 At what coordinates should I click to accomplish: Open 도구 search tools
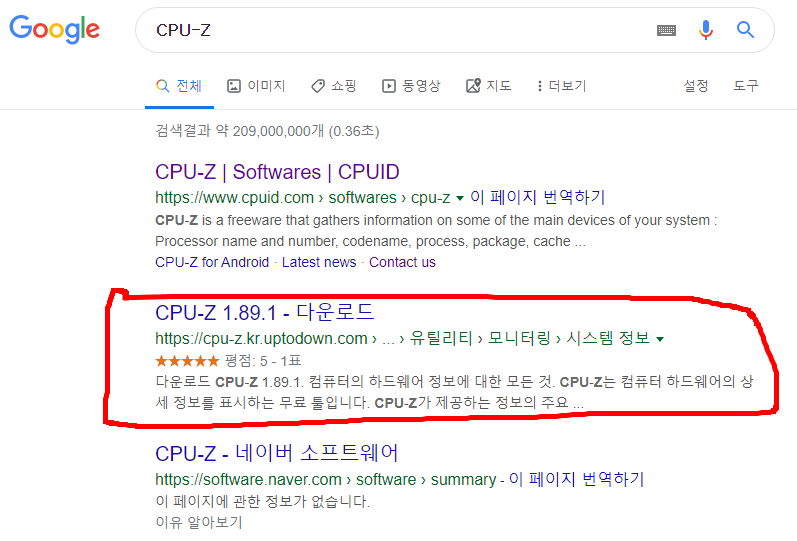click(x=746, y=86)
